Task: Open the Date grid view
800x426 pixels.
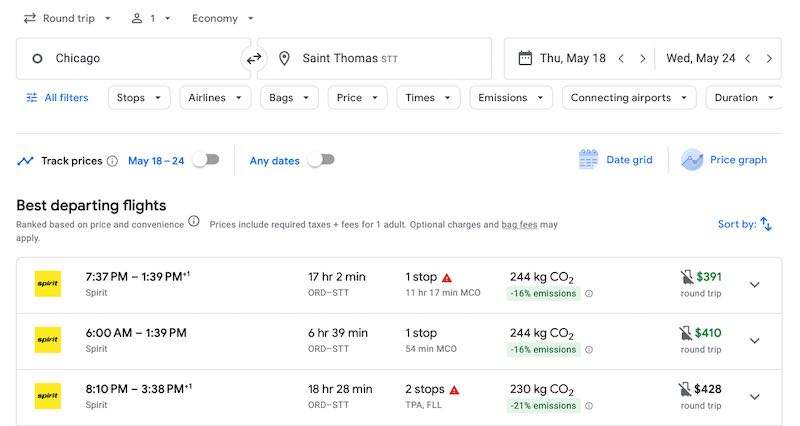Action: click(x=616, y=160)
